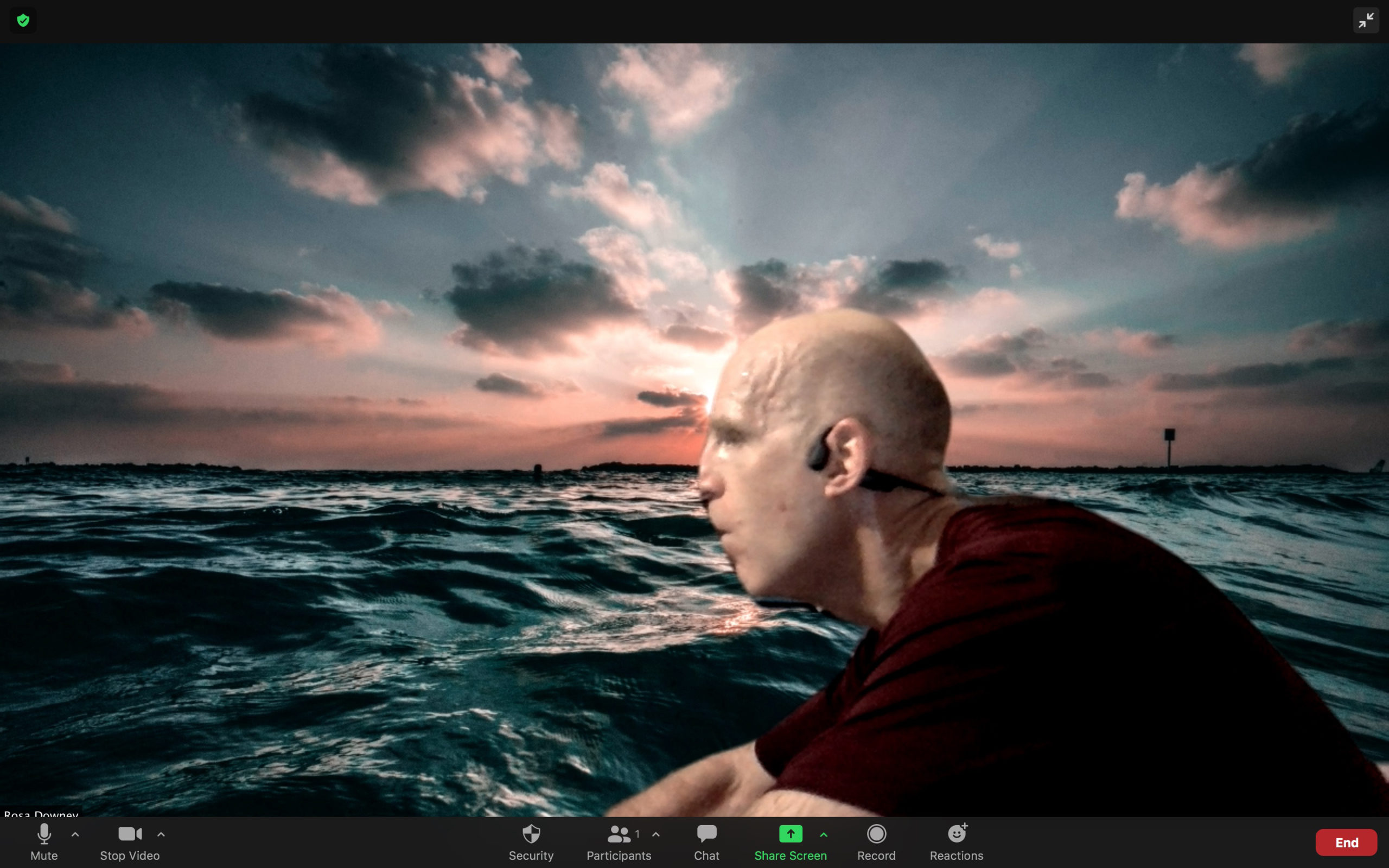
Task: Open the Security options
Action: tap(531, 834)
